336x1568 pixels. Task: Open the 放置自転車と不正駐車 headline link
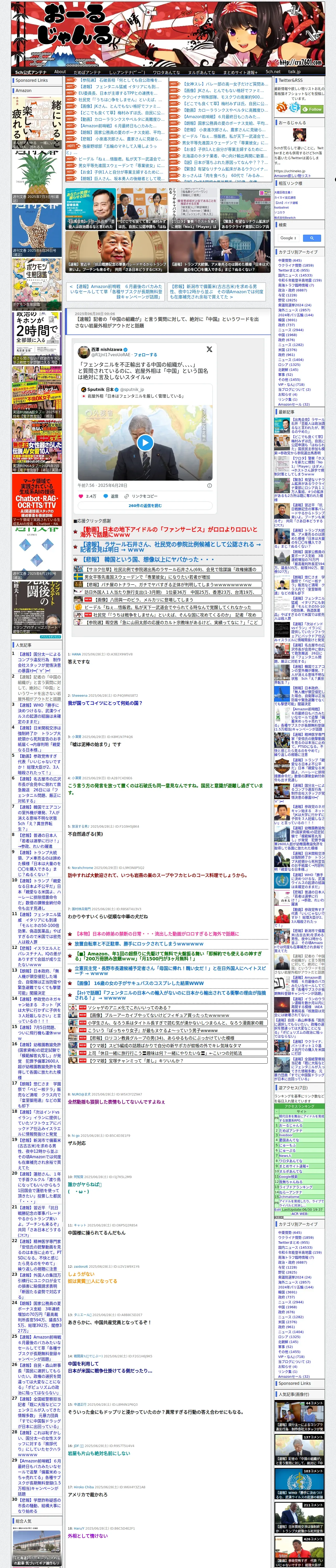[x=139, y=944]
